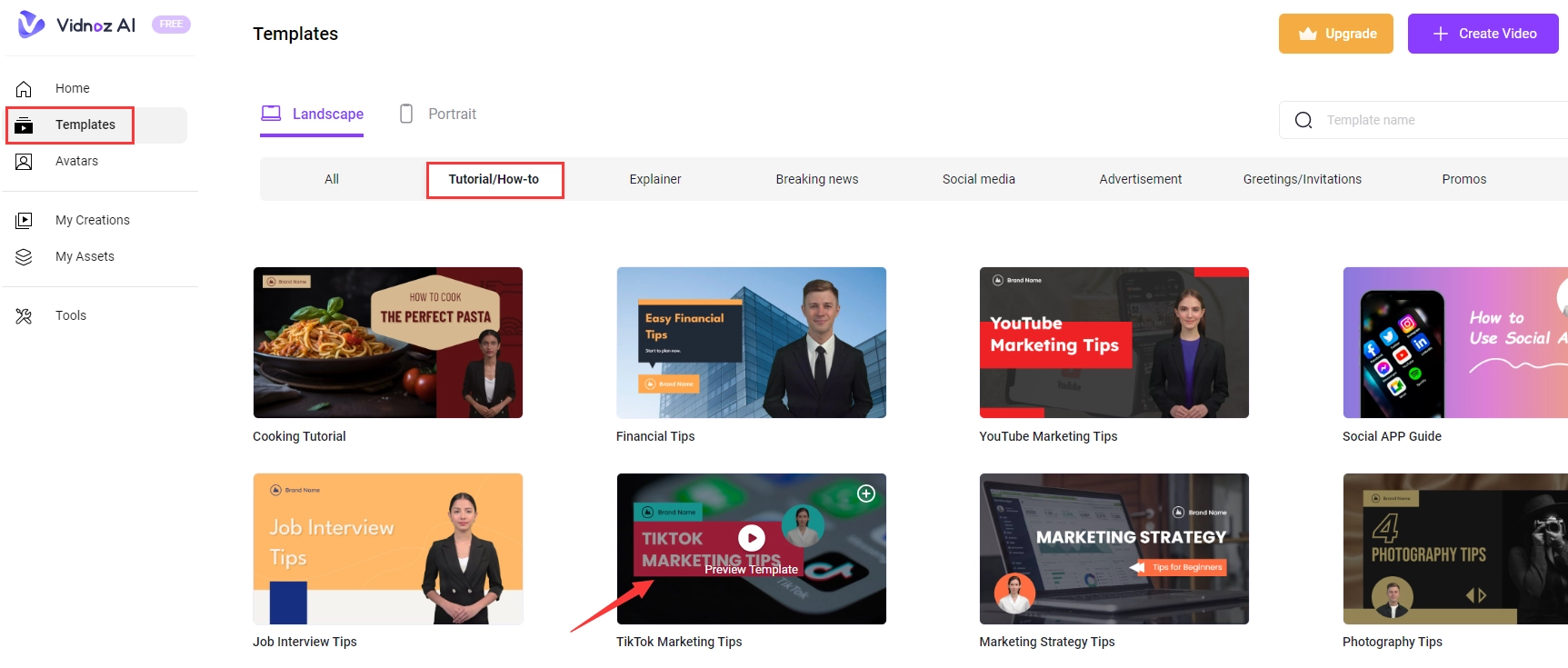Viewport: 1568px width, 668px height.
Task: Open the Cooking Tutorial template thumbnail
Action: (388, 343)
